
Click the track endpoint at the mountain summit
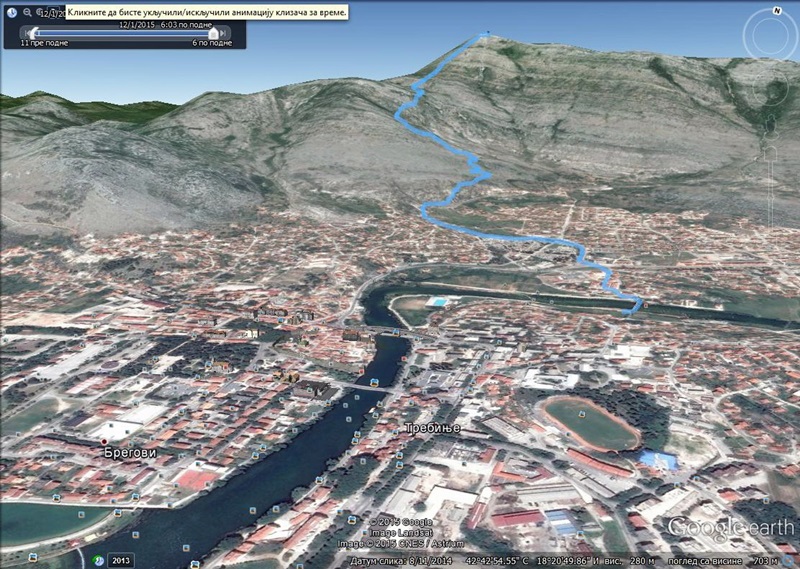[487, 35]
